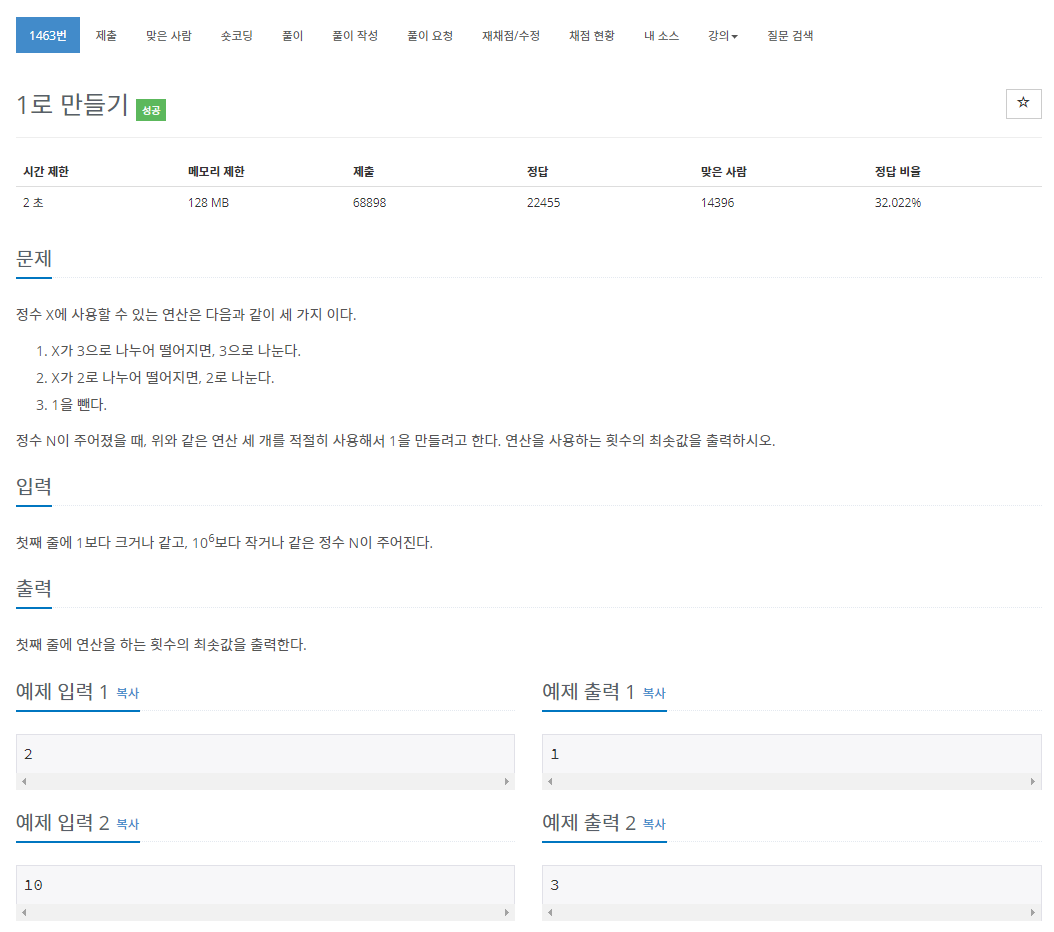
Task: Copy 예제 입력 2 via 복사 link
Action: (128, 824)
